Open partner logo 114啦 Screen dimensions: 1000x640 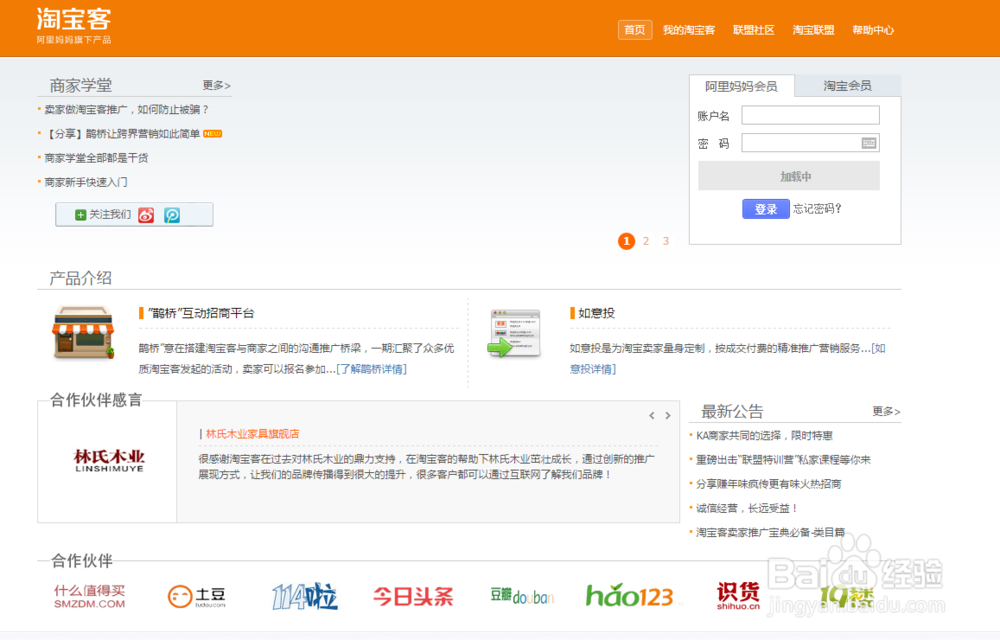pyautogui.click(x=305, y=597)
